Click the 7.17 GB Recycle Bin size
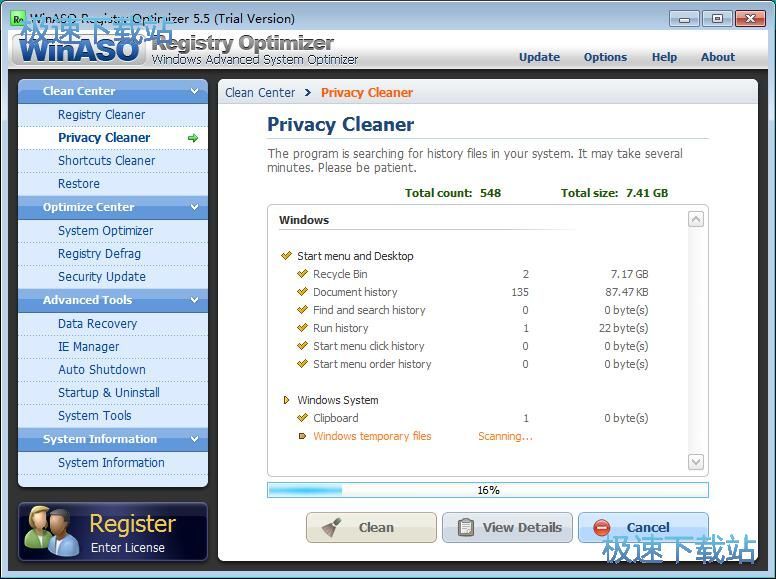Viewport: 776px width, 579px height. point(629,274)
